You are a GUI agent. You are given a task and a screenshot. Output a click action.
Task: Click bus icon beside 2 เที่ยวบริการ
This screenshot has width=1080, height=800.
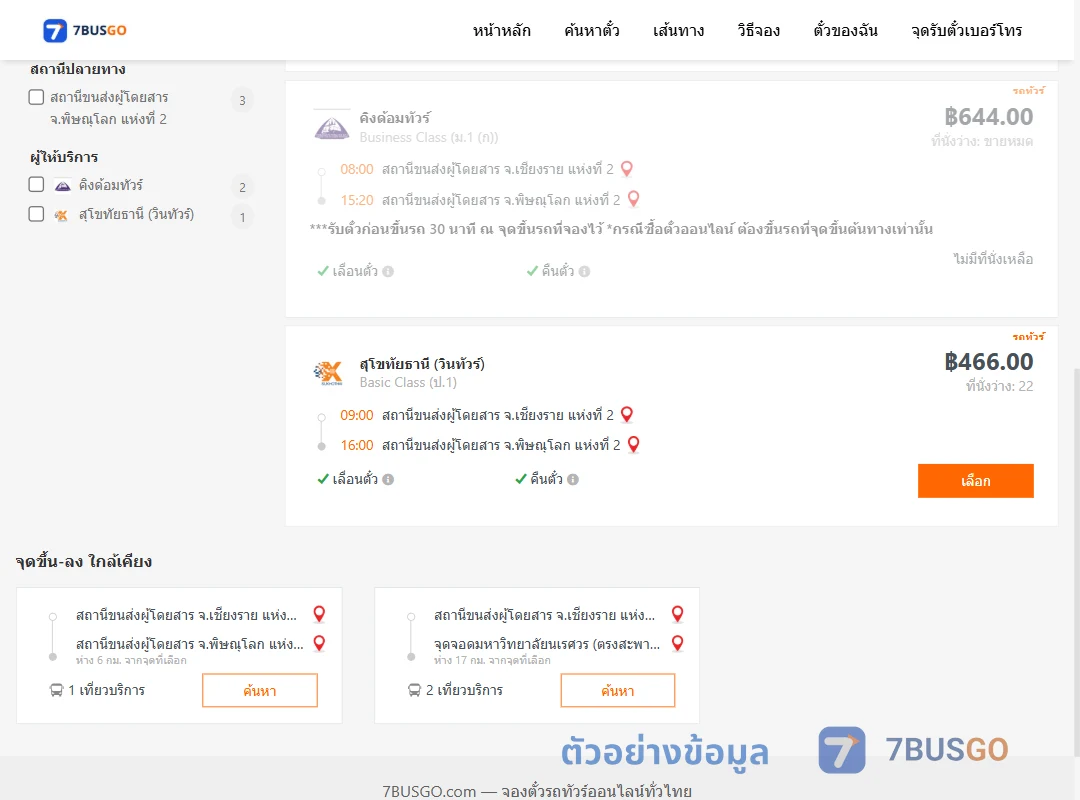point(415,690)
